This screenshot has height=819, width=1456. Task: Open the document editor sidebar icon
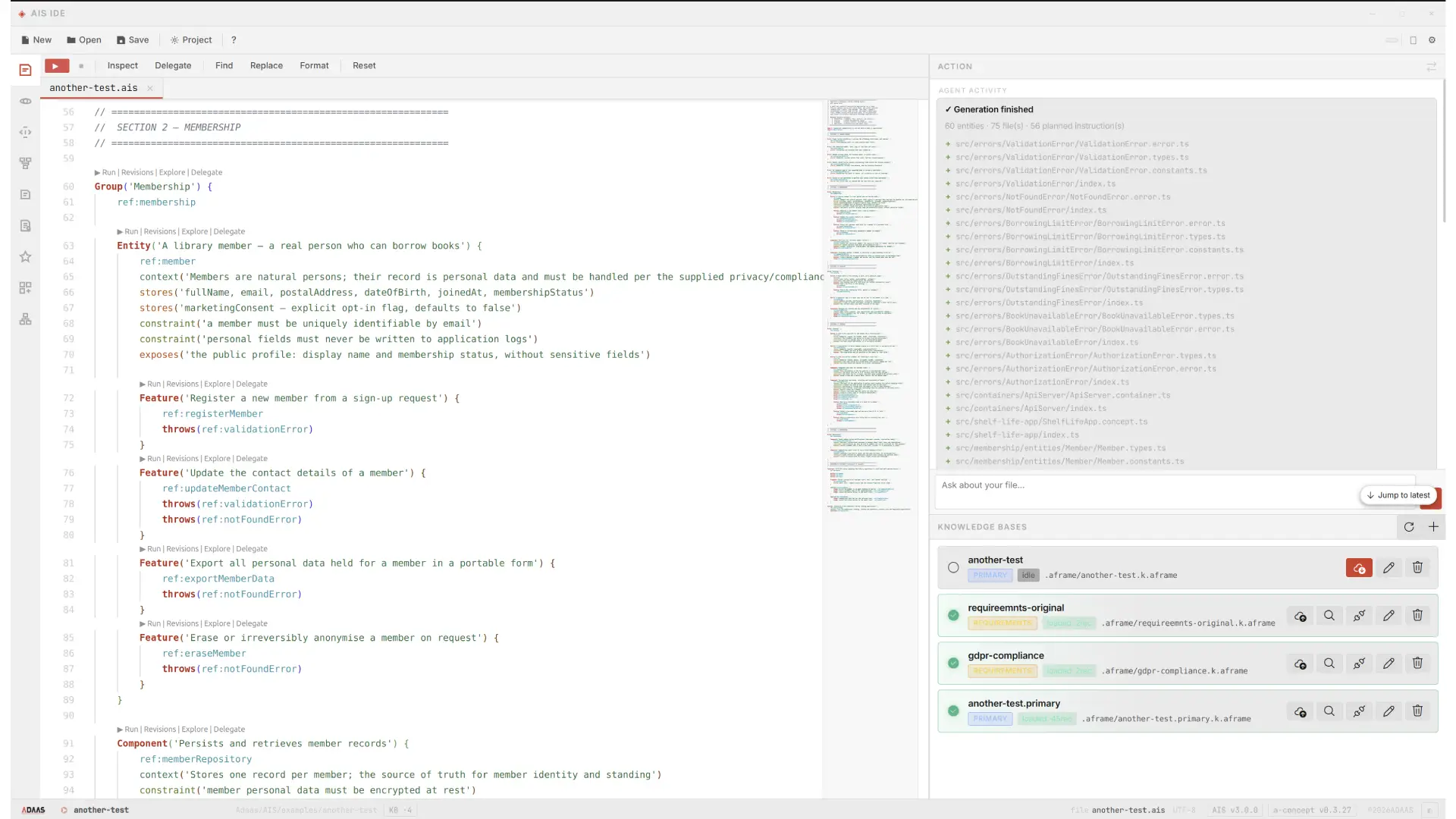point(25,70)
